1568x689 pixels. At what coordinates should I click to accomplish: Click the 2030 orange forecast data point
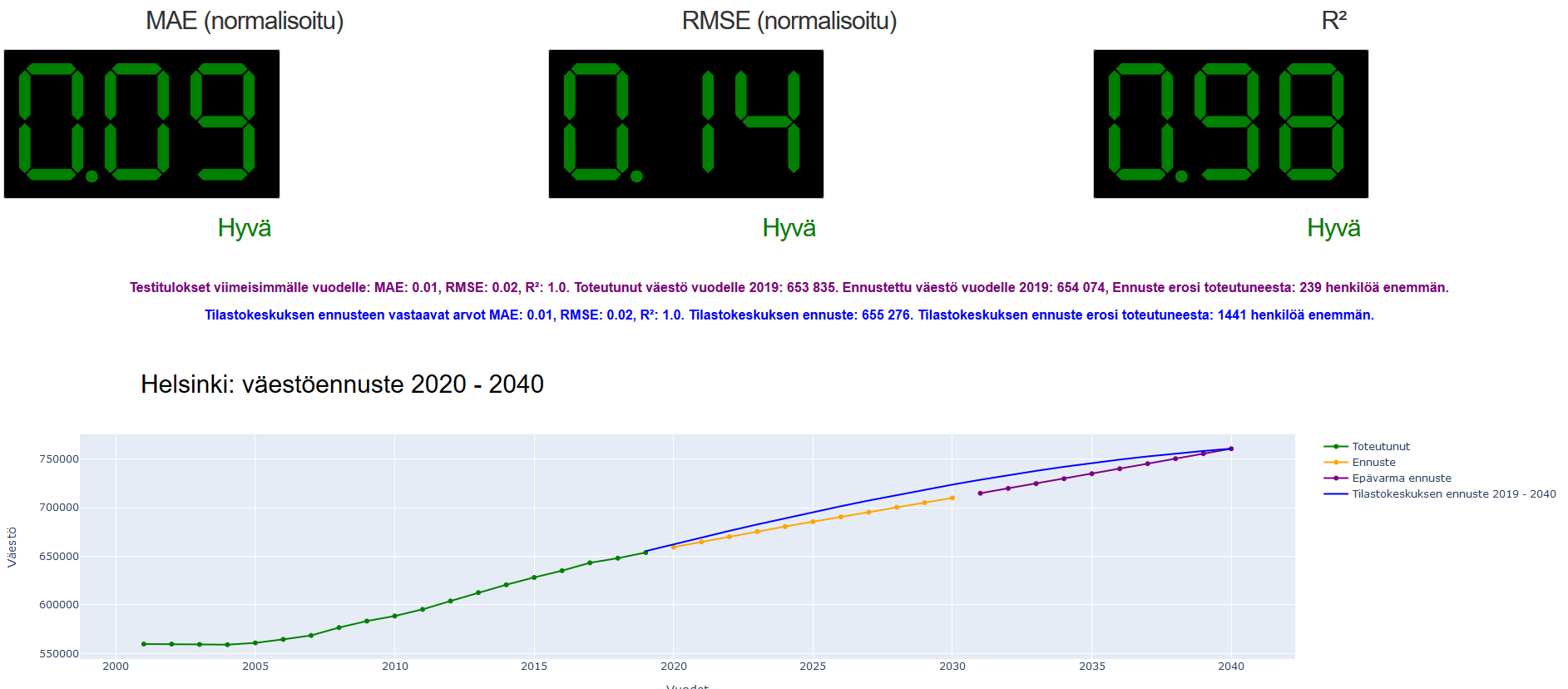[x=952, y=498]
